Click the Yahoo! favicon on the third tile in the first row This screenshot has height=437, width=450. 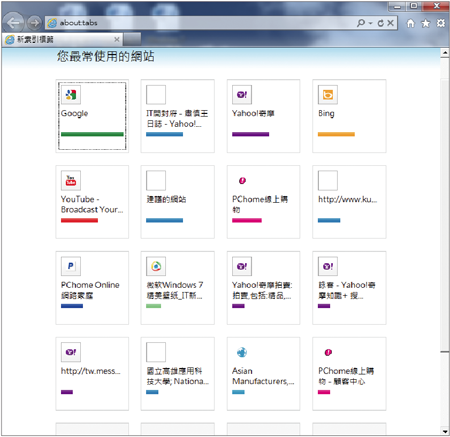(242, 95)
